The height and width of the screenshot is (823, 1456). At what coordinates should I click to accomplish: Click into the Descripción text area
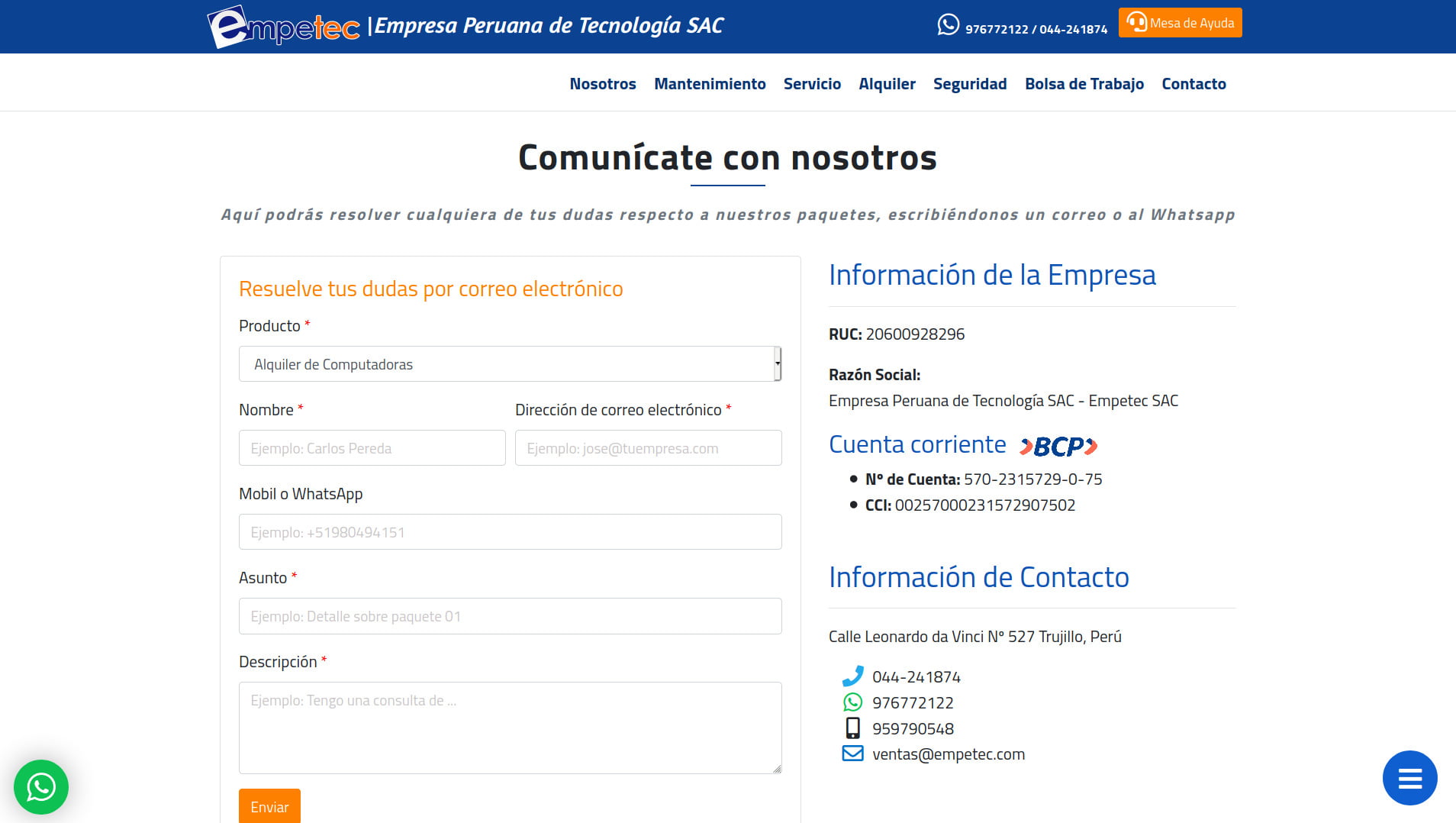point(510,728)
